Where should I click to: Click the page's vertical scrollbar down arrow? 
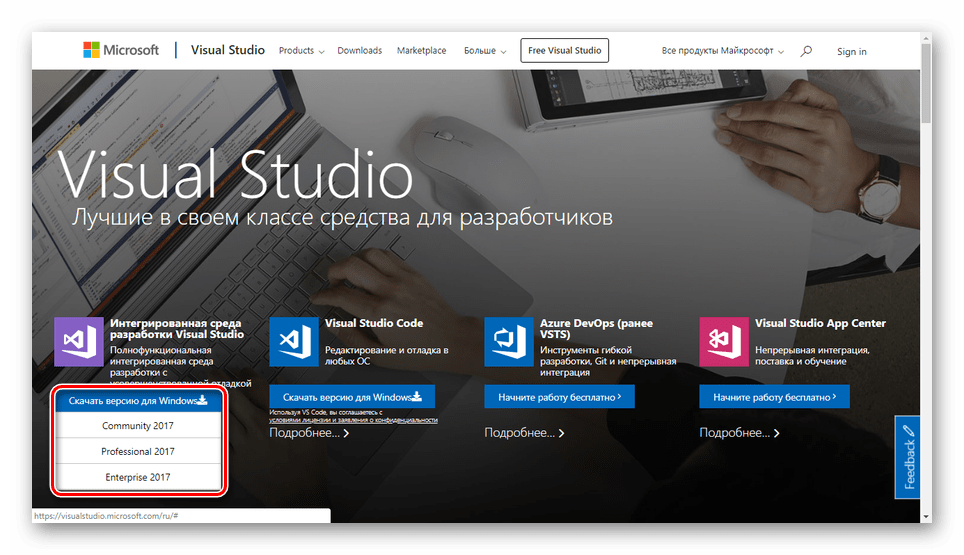926,517
